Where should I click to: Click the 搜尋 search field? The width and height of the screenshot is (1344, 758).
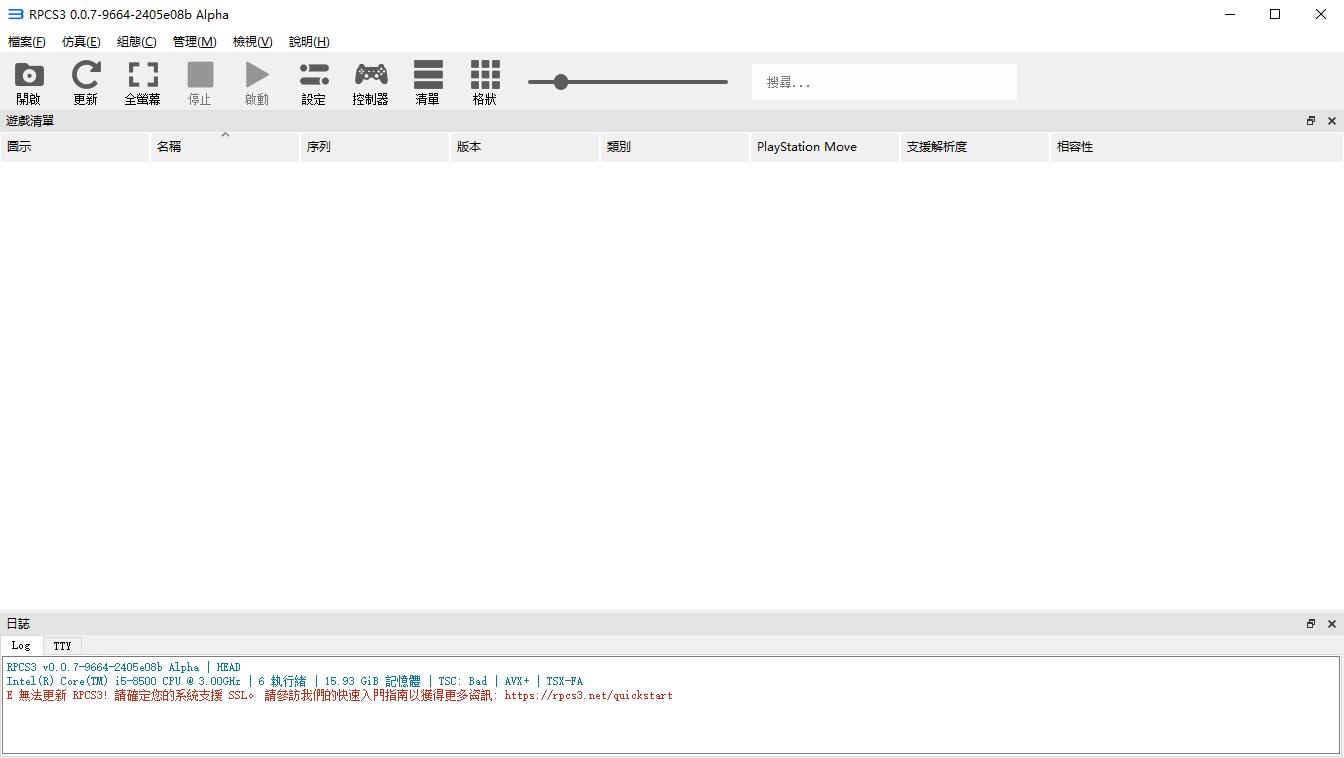tap(884, 82)
